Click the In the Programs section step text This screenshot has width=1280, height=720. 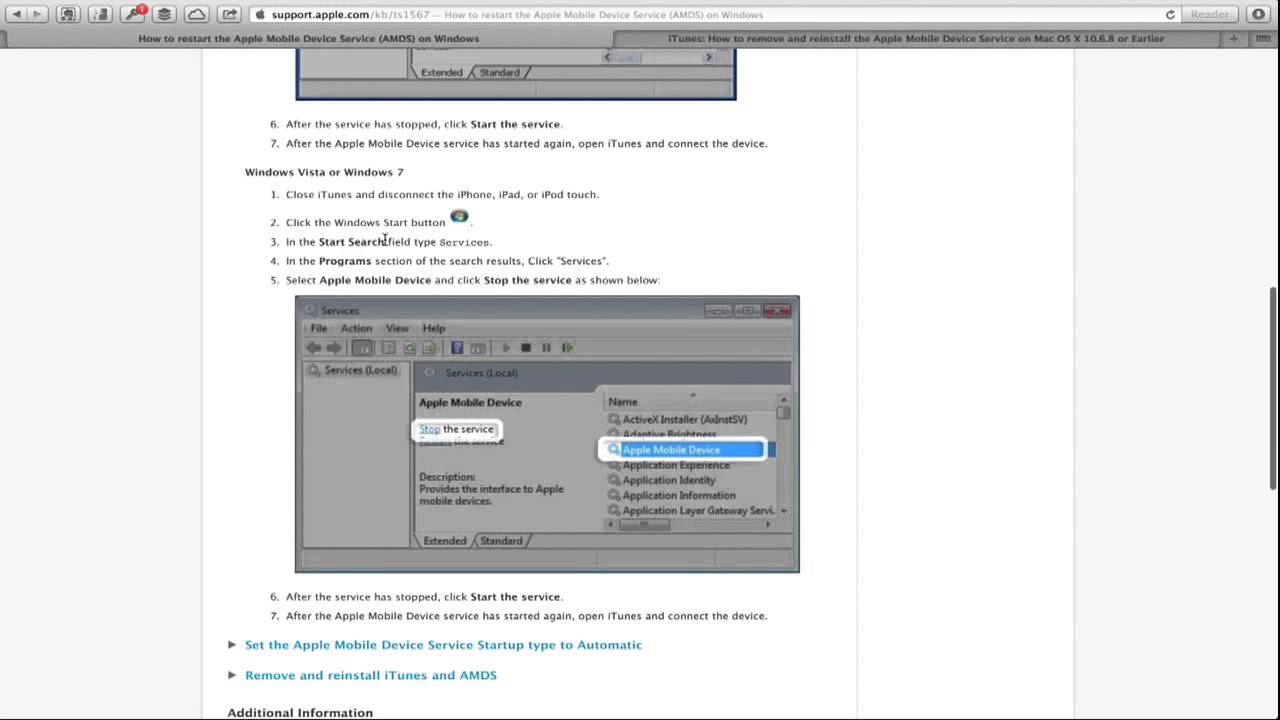point(447,261)
